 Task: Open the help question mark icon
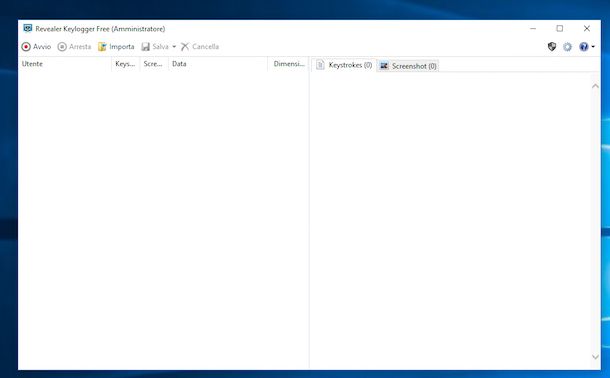tap(584, 47)
